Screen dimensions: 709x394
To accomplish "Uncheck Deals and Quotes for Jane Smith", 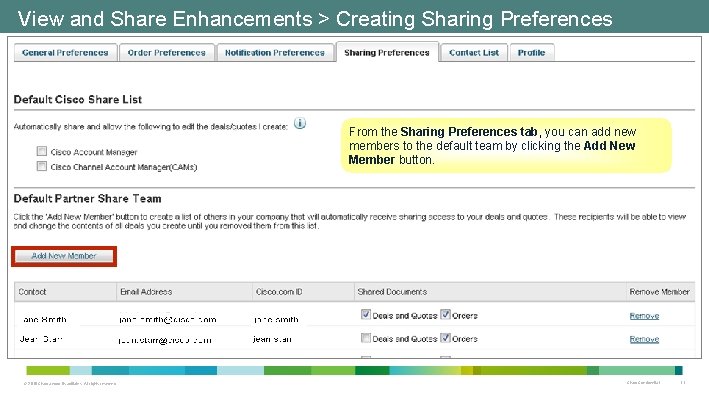I will (x=366, y=314).
